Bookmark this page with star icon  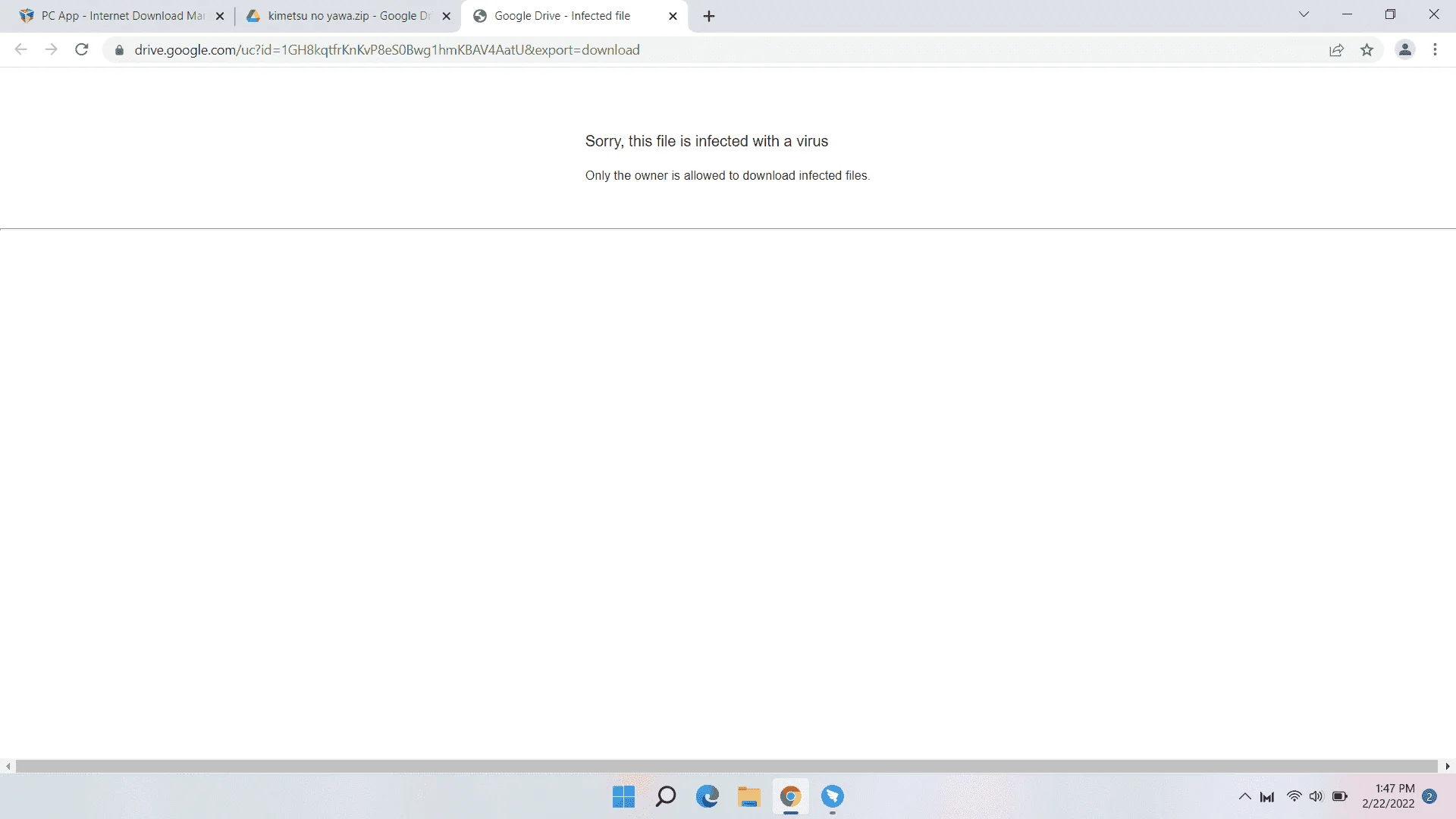click(x=1367, y=50)
